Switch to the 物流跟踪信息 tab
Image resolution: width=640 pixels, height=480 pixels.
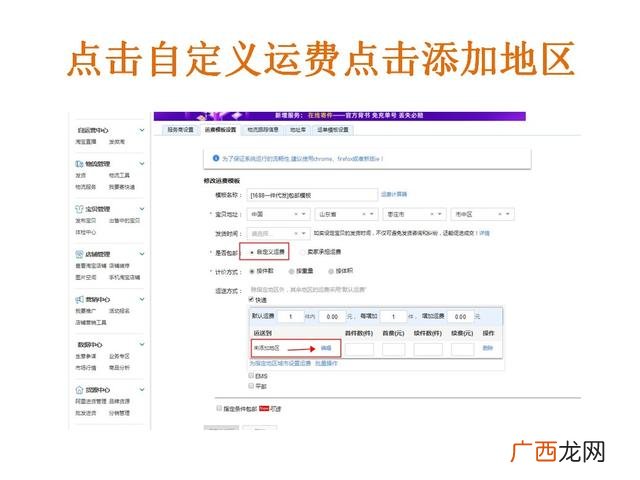263,130
